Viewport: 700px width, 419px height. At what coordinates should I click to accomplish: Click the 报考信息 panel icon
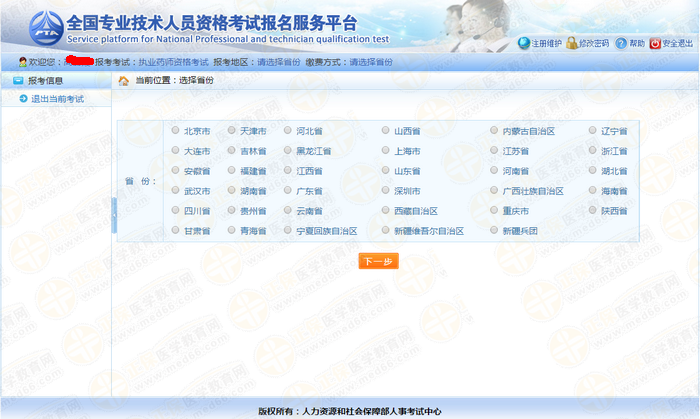(16, 80)
